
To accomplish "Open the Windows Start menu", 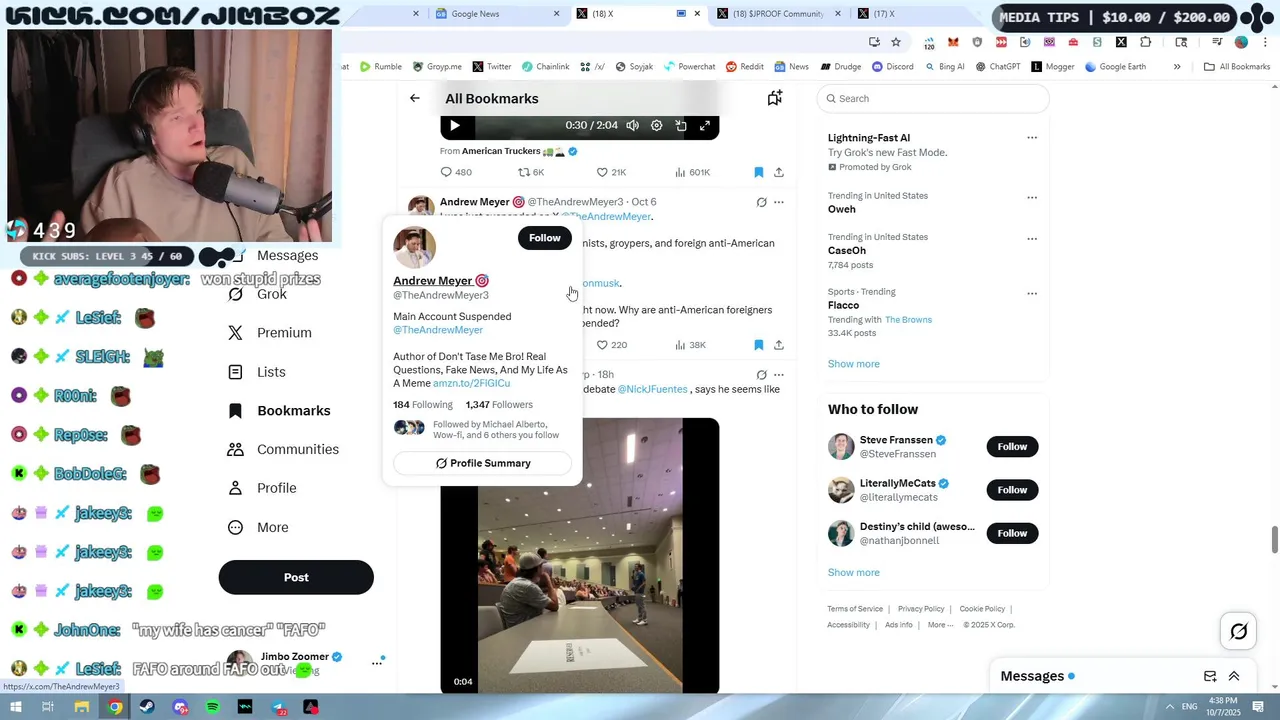I will tap(15, 707).
